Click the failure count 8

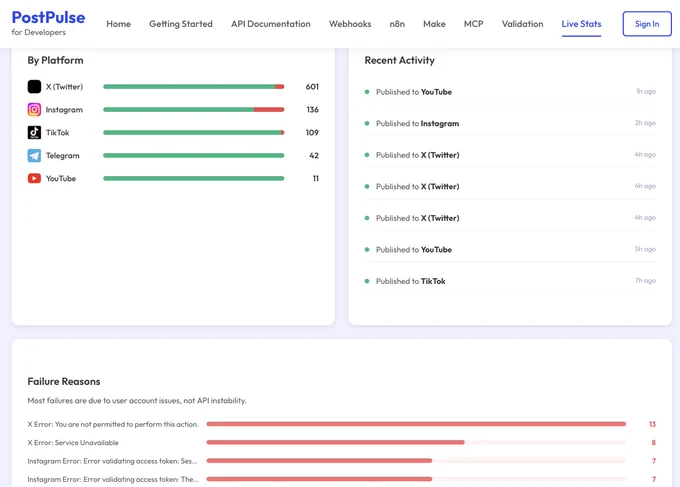pyautogui.click(x=654, y=442)
